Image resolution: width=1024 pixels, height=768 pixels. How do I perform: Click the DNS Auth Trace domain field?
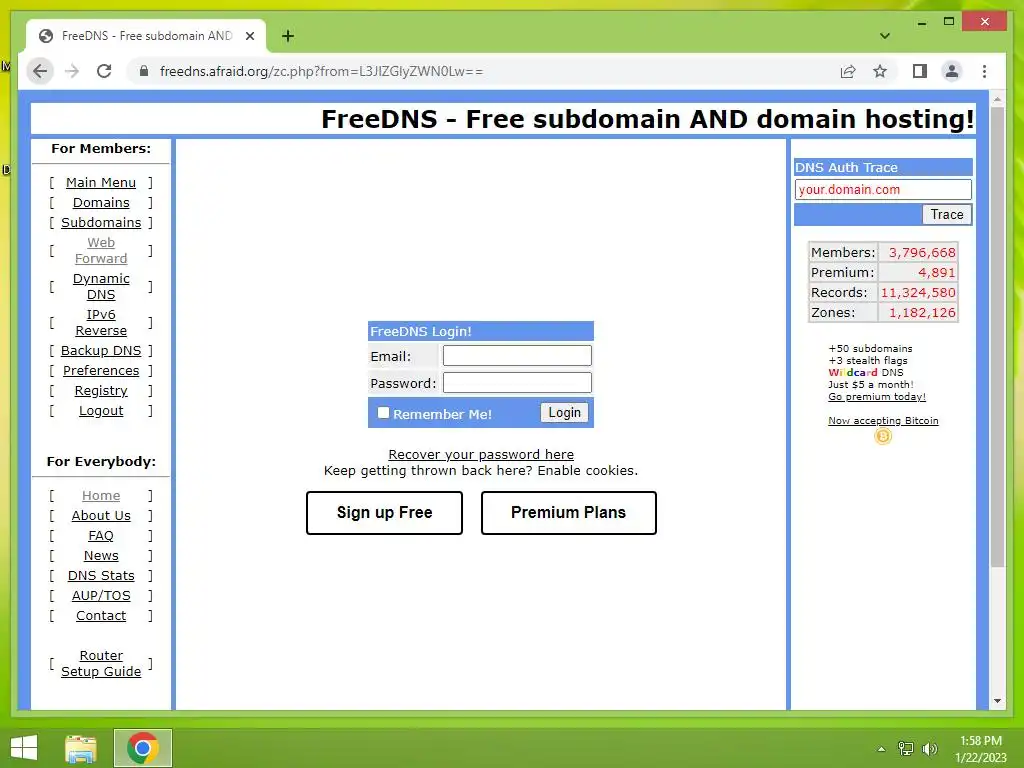click(883, 189)
